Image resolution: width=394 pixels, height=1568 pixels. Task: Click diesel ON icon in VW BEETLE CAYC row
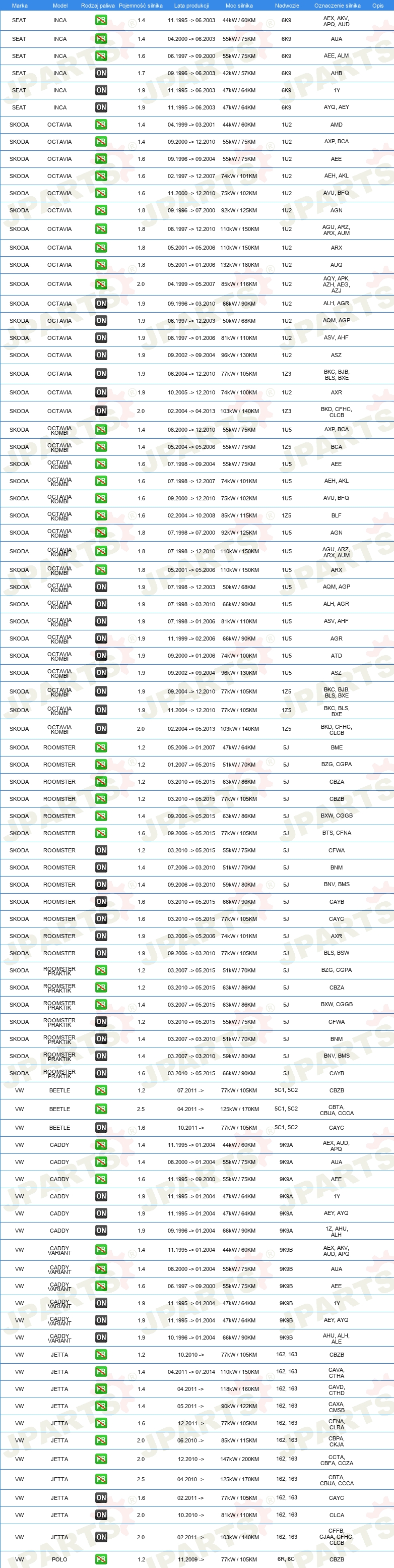(101, 1128)
